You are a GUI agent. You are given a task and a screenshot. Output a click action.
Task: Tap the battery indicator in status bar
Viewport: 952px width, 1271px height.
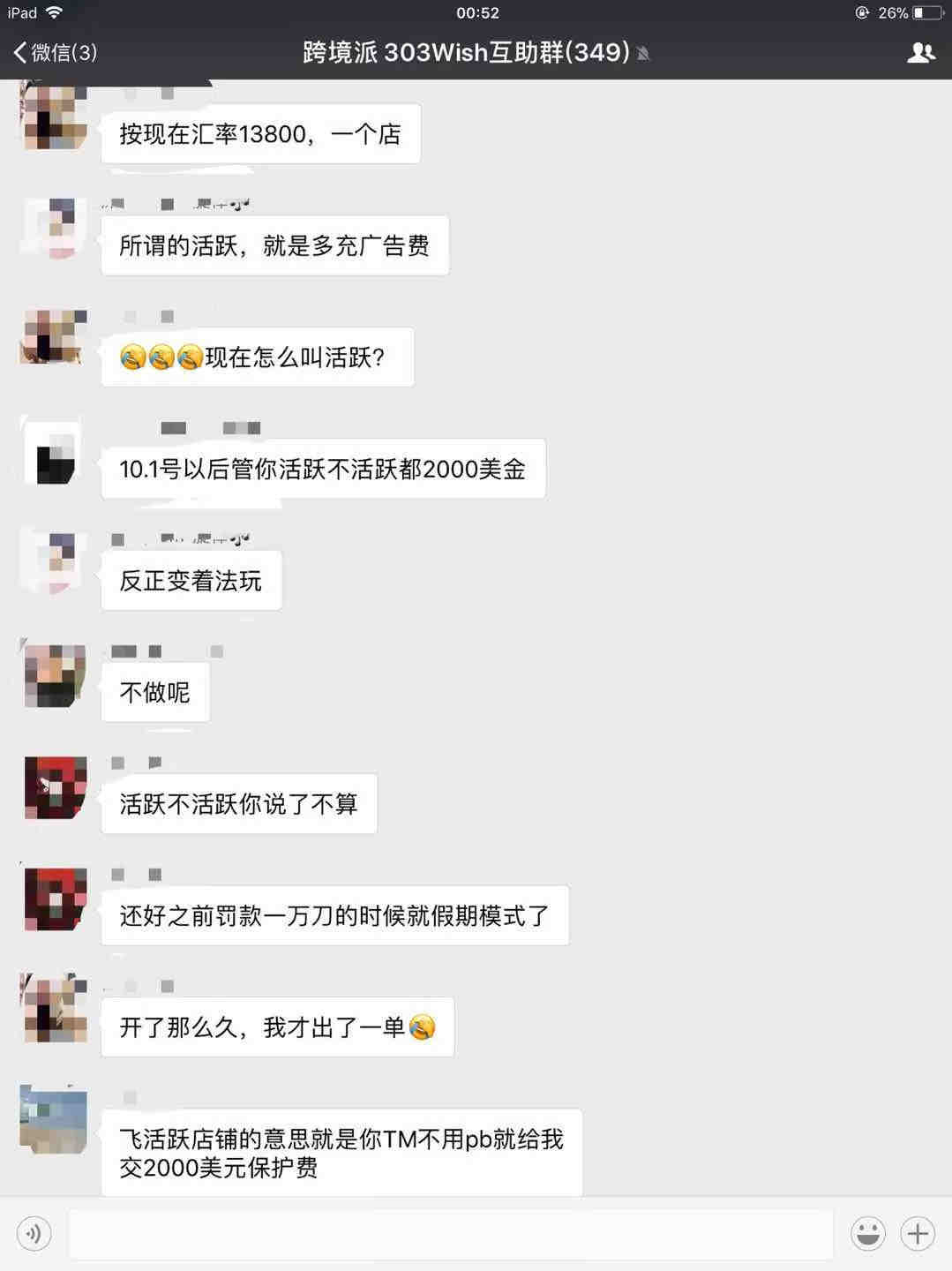tap(927, 12)
